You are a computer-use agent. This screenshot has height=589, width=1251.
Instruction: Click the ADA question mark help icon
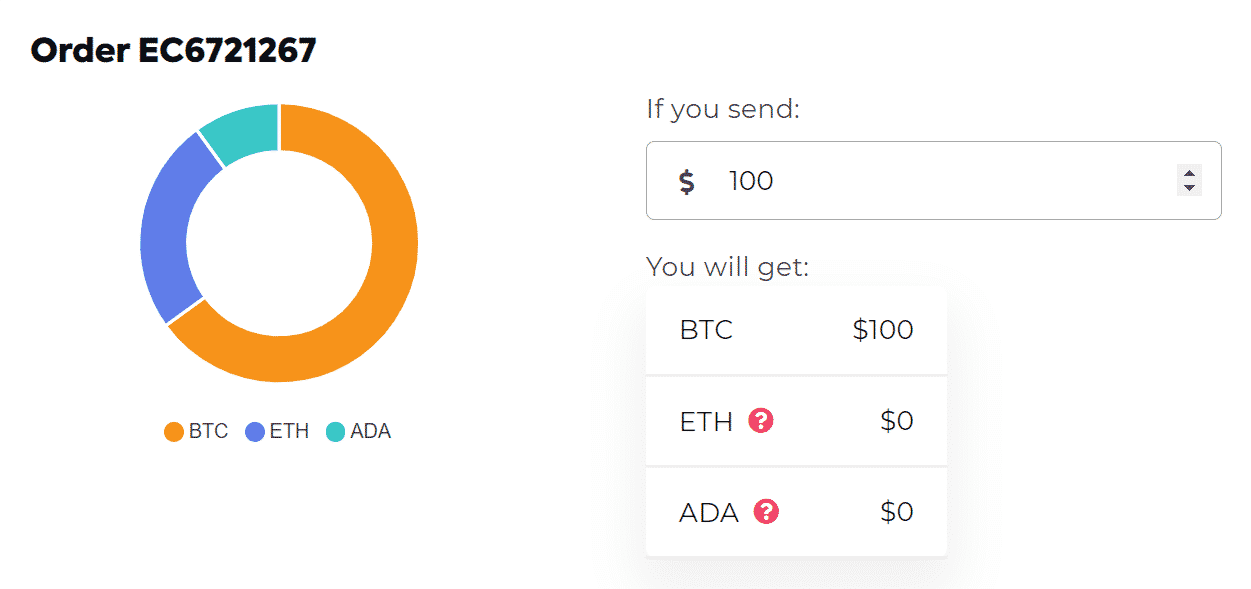click(766, 512)
